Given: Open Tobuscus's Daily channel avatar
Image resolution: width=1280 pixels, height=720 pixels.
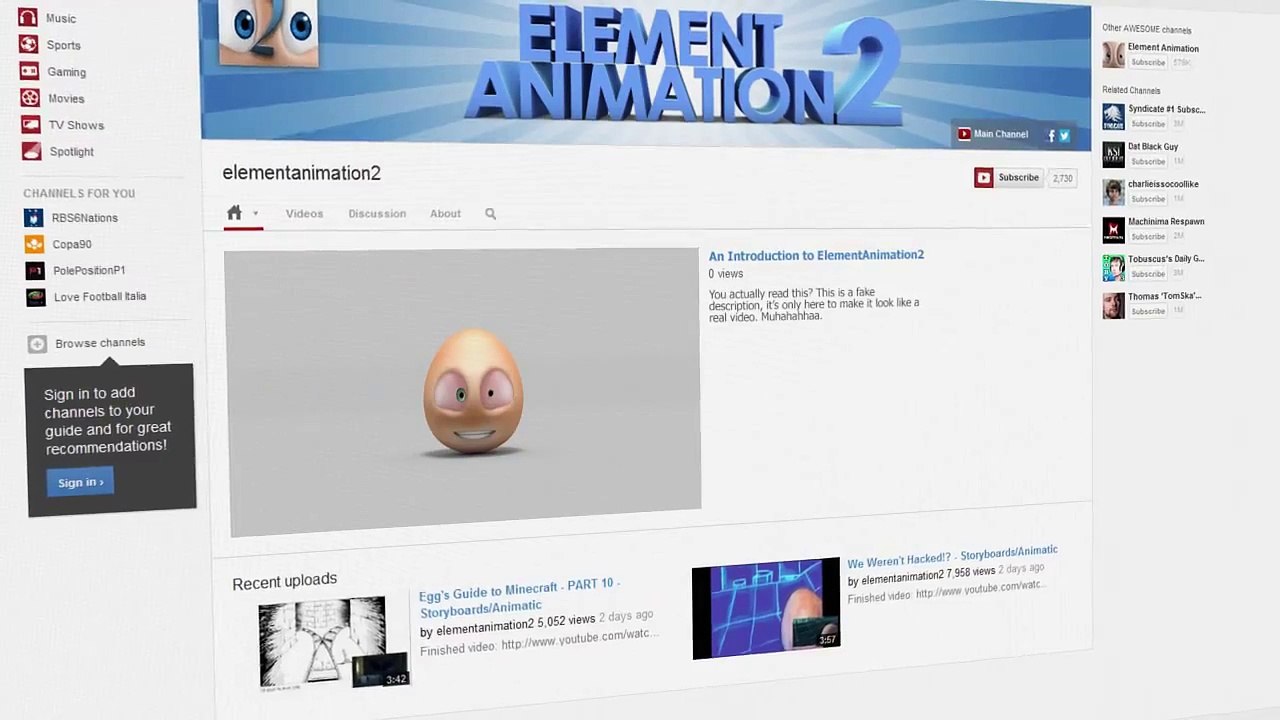Looking at the screenshot, I should 1113,267.
